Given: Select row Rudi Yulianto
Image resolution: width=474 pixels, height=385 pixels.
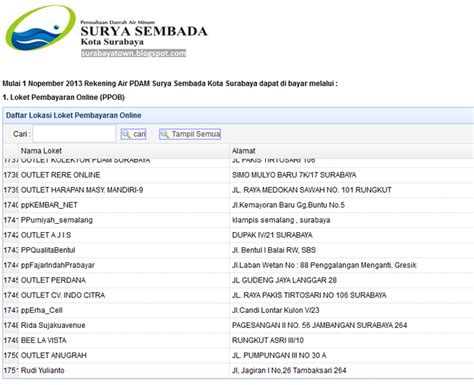Looking at the screenshot, I should coord(238,370).
